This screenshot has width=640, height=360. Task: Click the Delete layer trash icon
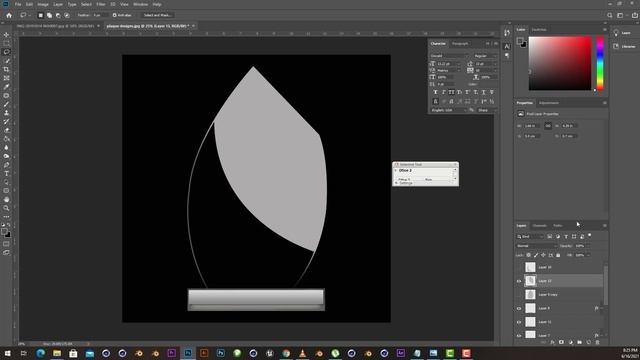click(598, 342)
